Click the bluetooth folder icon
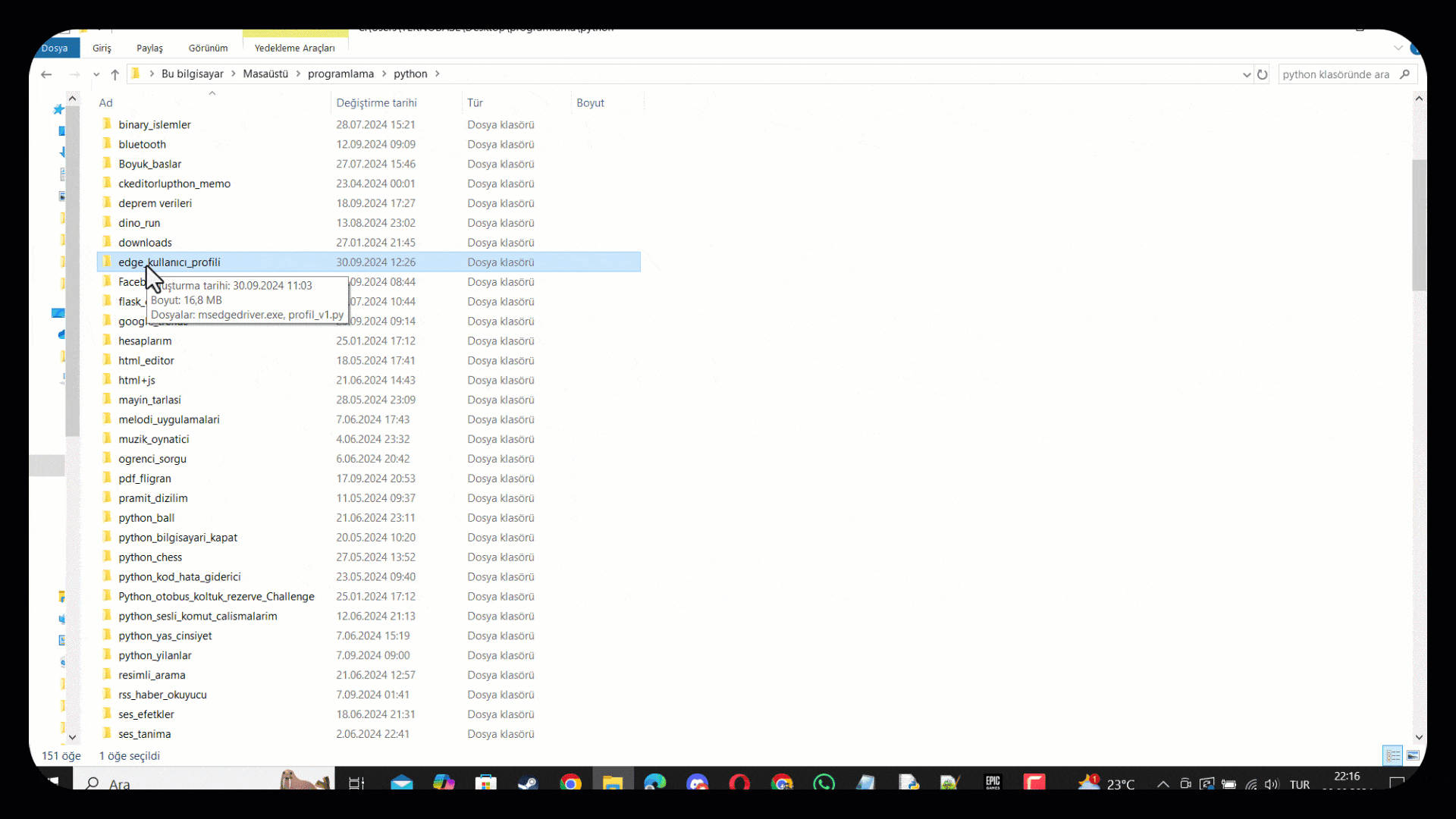The height and width of the screenshot is (819, 1456). click(107, 144)
